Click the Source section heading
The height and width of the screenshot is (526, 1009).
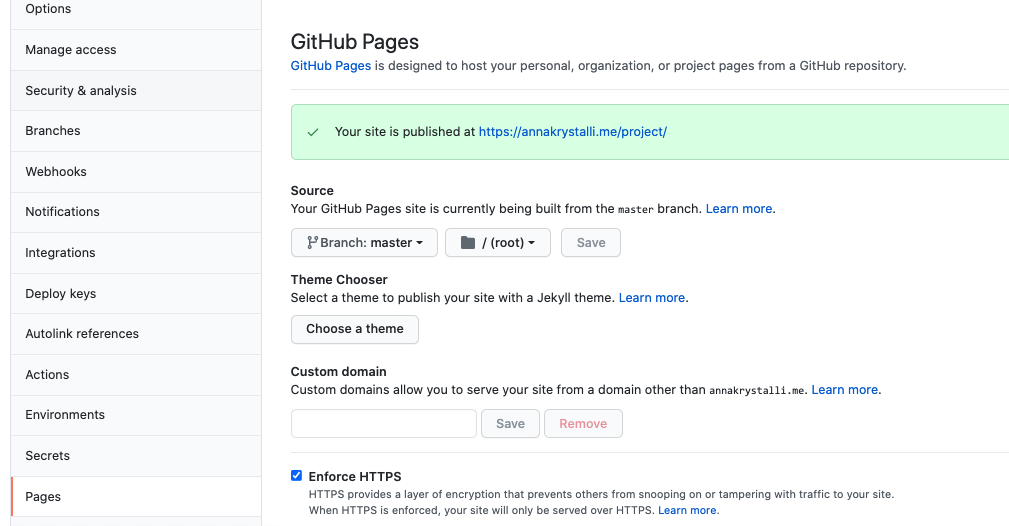pyautogui.click(x=312, y=191)
